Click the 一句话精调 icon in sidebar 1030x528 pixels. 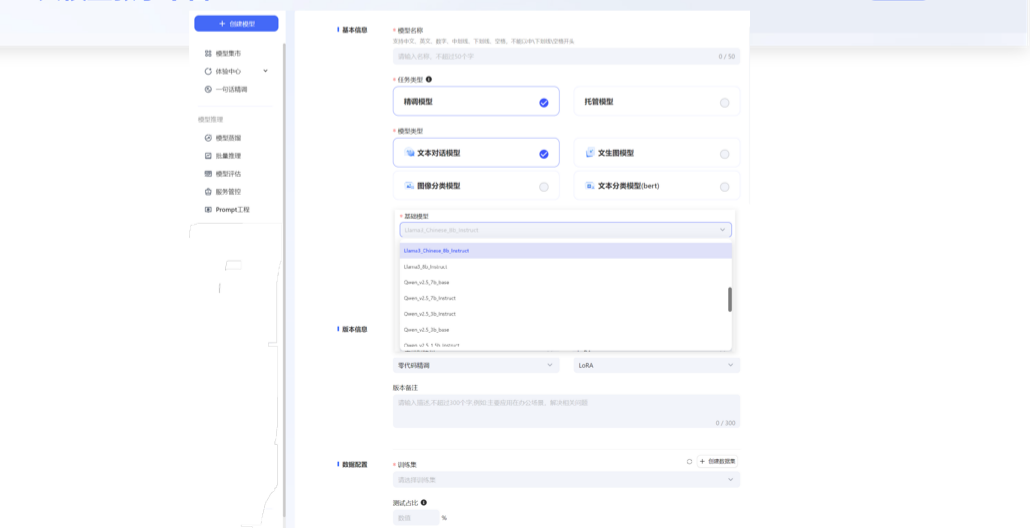coord(208,89)
